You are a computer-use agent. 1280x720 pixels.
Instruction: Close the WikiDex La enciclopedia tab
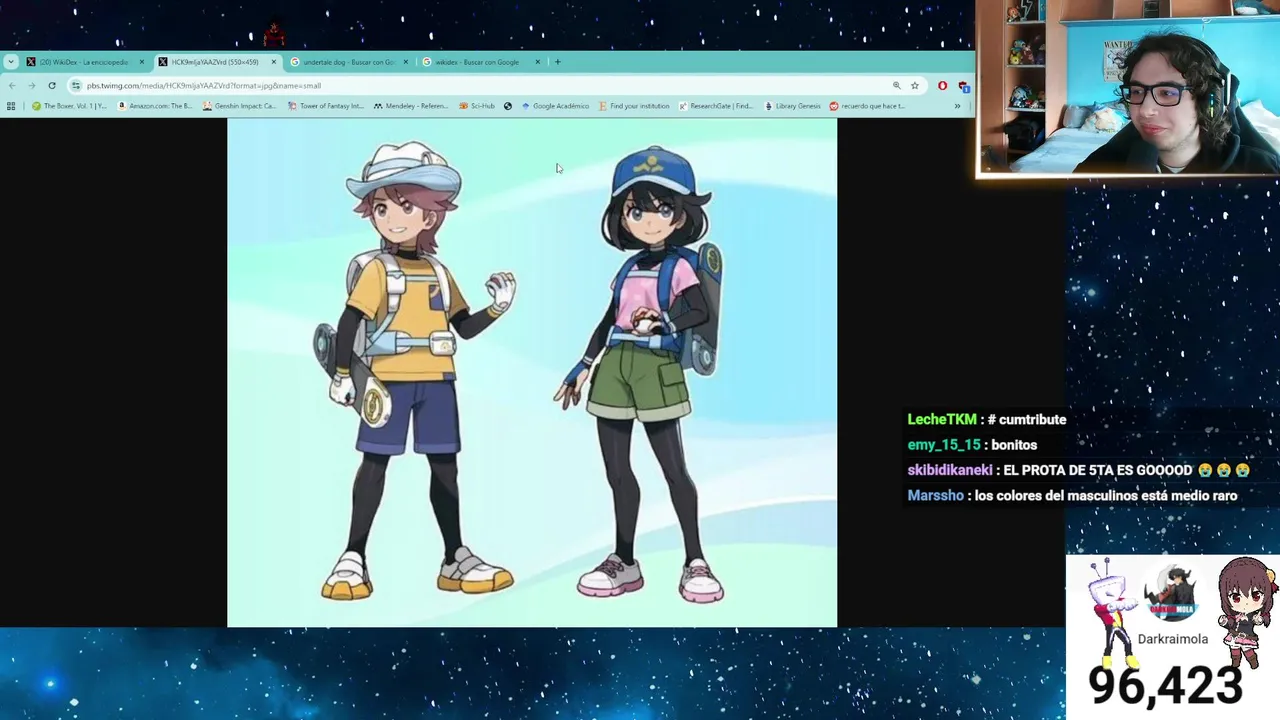[141, 62]
